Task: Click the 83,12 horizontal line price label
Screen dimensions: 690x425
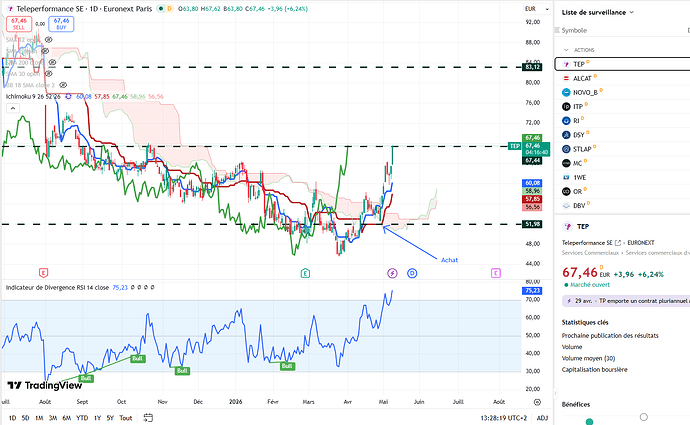Action: point(532,67)
